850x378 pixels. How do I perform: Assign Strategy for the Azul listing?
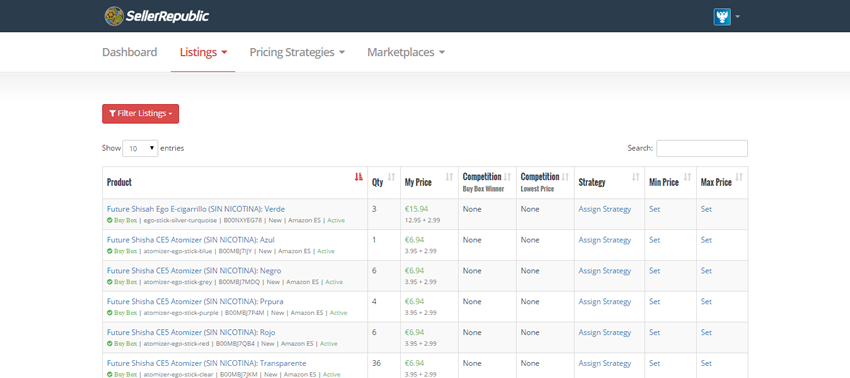click(x=604, y=240)
